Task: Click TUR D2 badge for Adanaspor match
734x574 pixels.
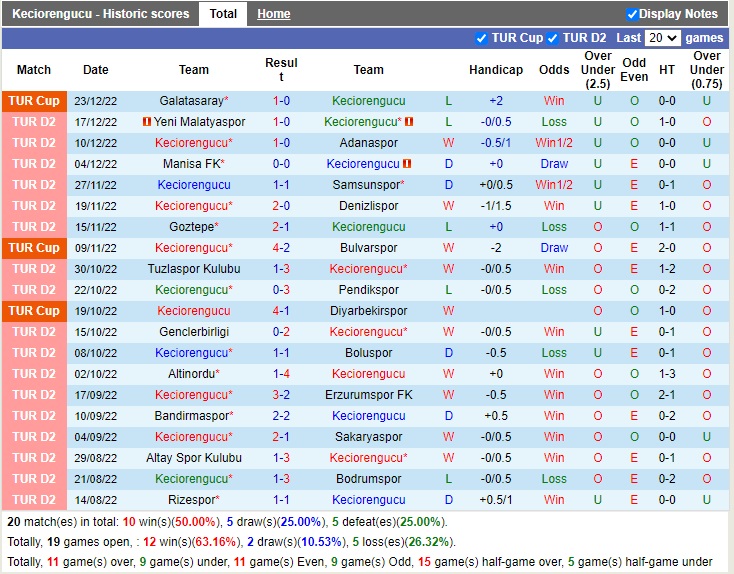Action: coord(34,143)
